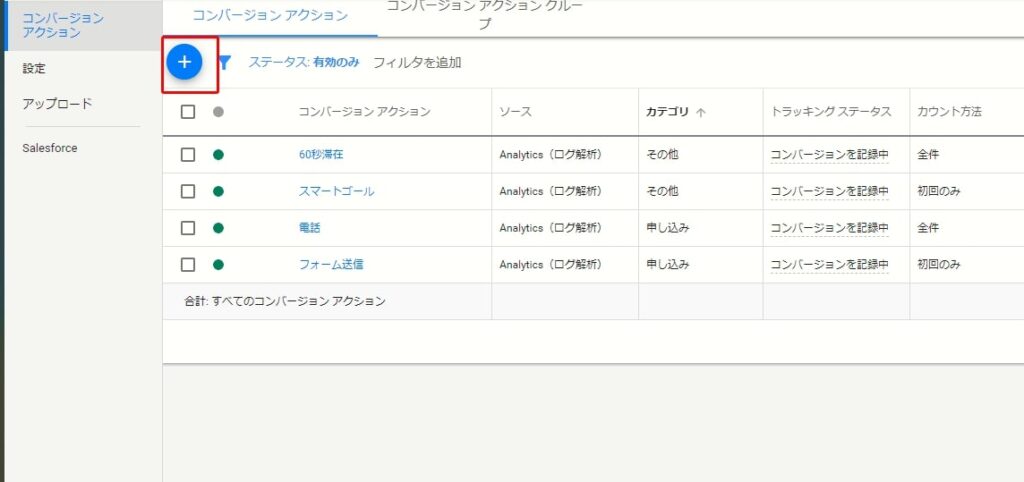This screenshot has height=482, width=1024.
Task: Click green status dot for 電話 row
Action: pyautogui.click(x=218, y=228)
